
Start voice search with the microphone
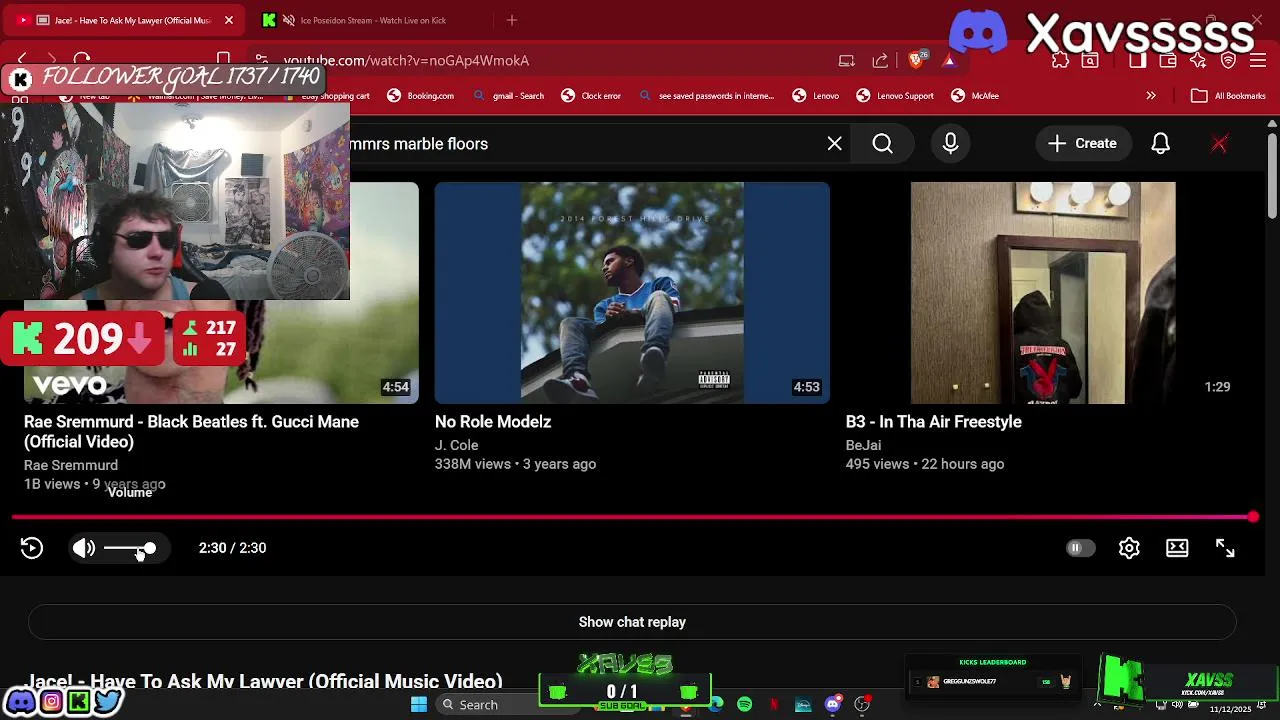[950, 144]
